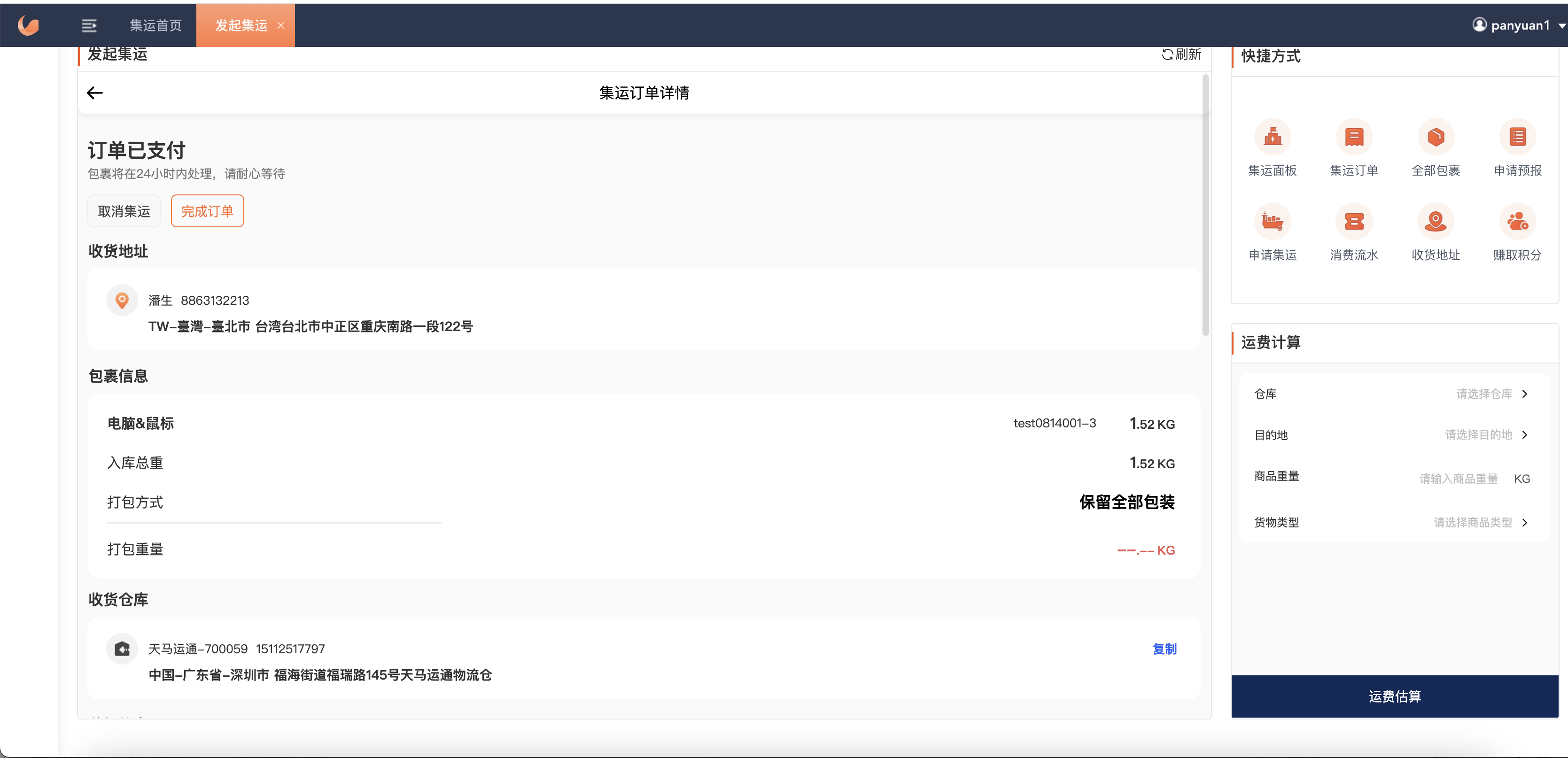Click the 刷新 refresh icon

tap(1167, 55)
